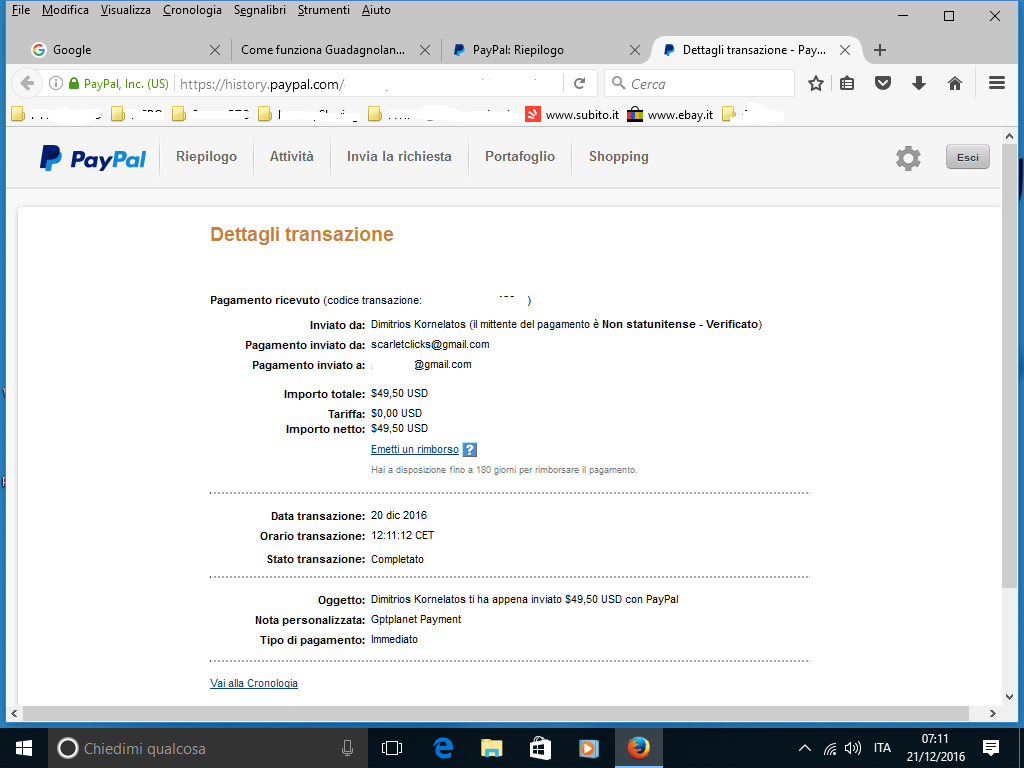The height and width of the screenshot is (768, 1024).
Task: Click the refund help question mark
Action: click(x=470, y=449)
